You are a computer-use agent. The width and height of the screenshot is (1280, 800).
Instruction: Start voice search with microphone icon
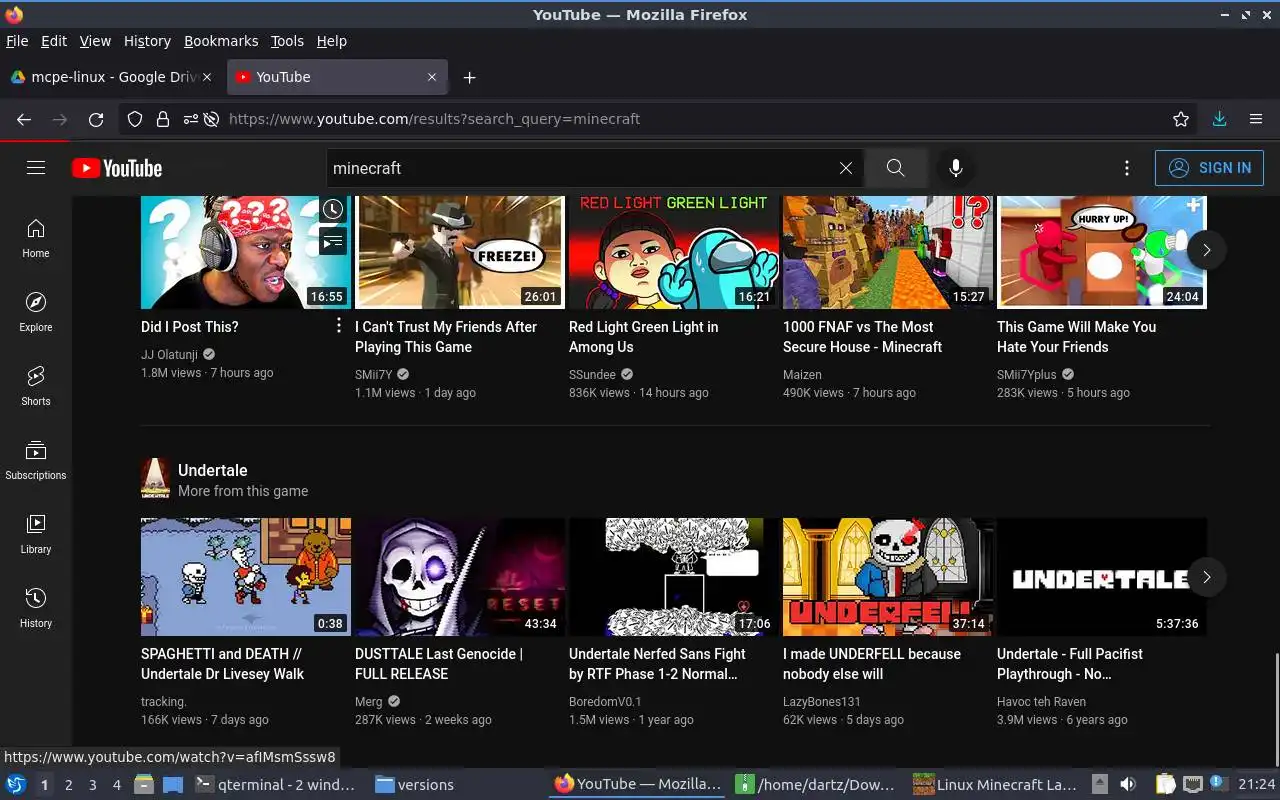pyautogui.click(x=956, y=168)
